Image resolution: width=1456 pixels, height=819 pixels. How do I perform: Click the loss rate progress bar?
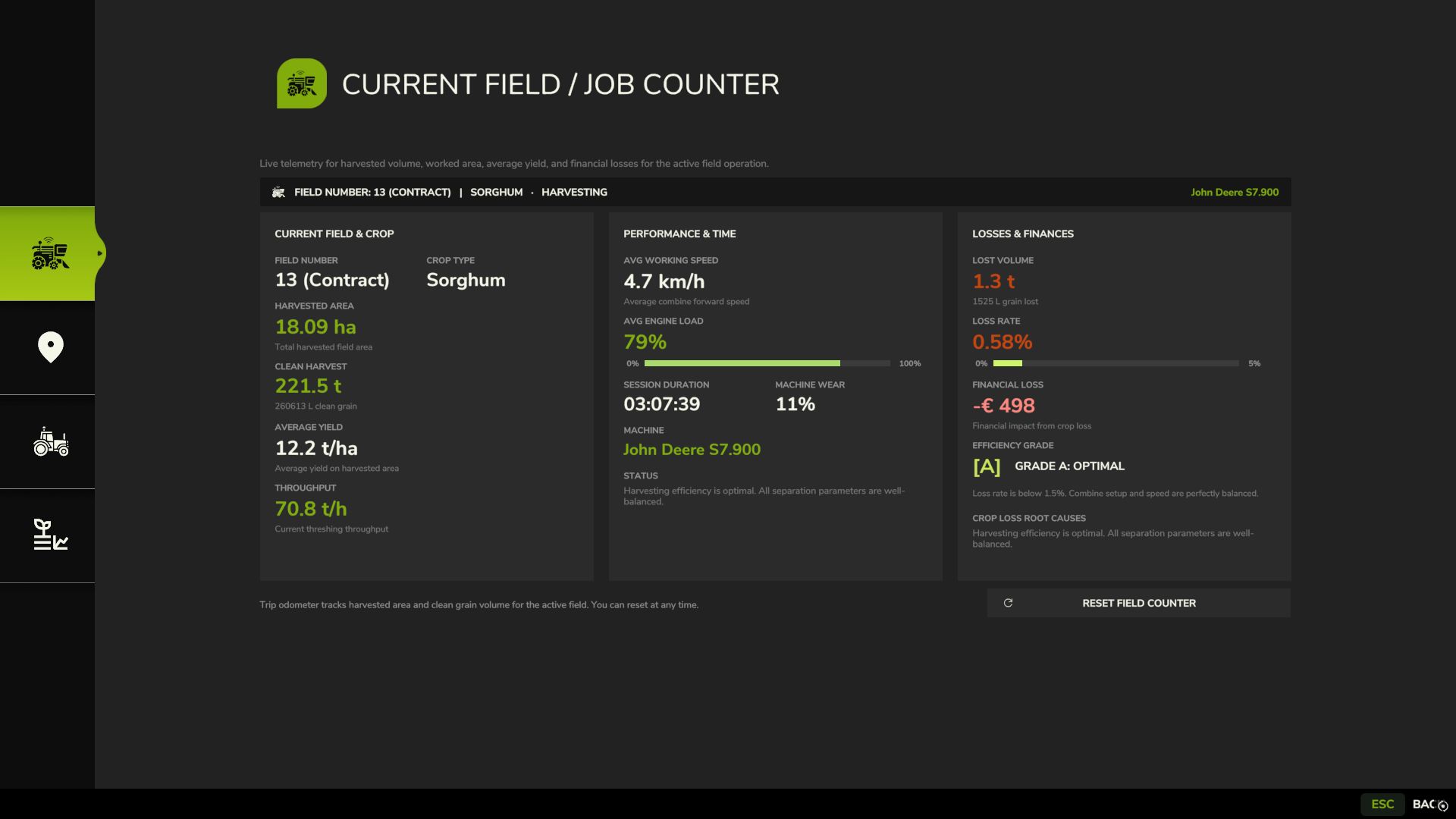click(1116, 363)
